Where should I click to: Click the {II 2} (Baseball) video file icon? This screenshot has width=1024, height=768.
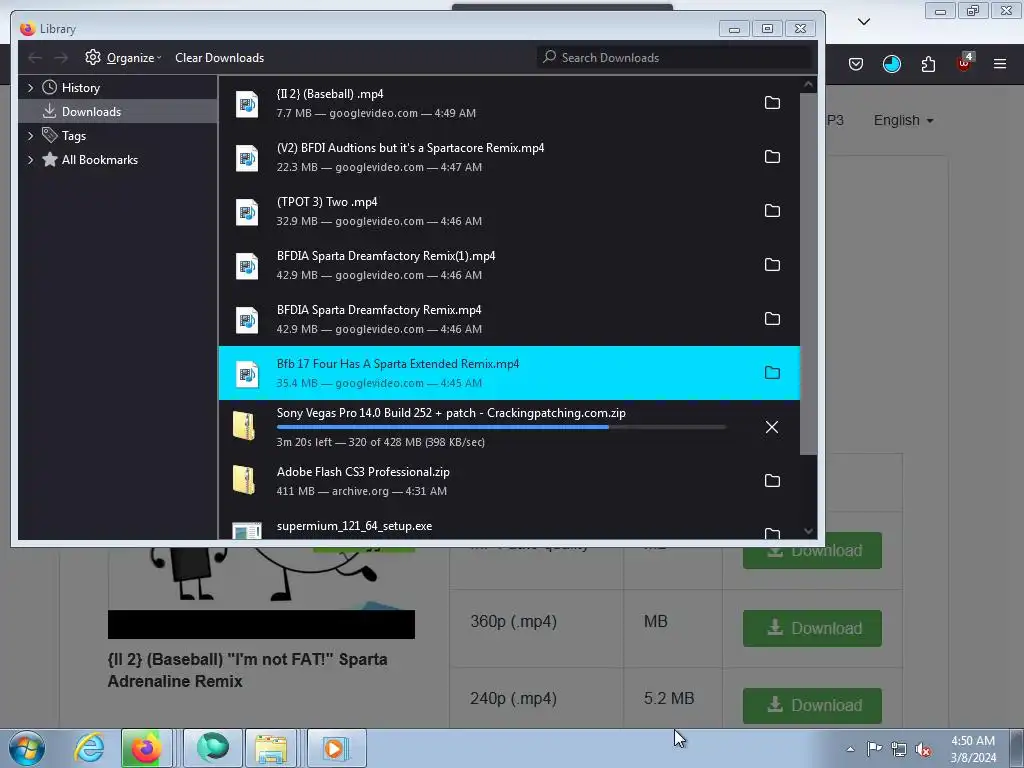point(247,104)
